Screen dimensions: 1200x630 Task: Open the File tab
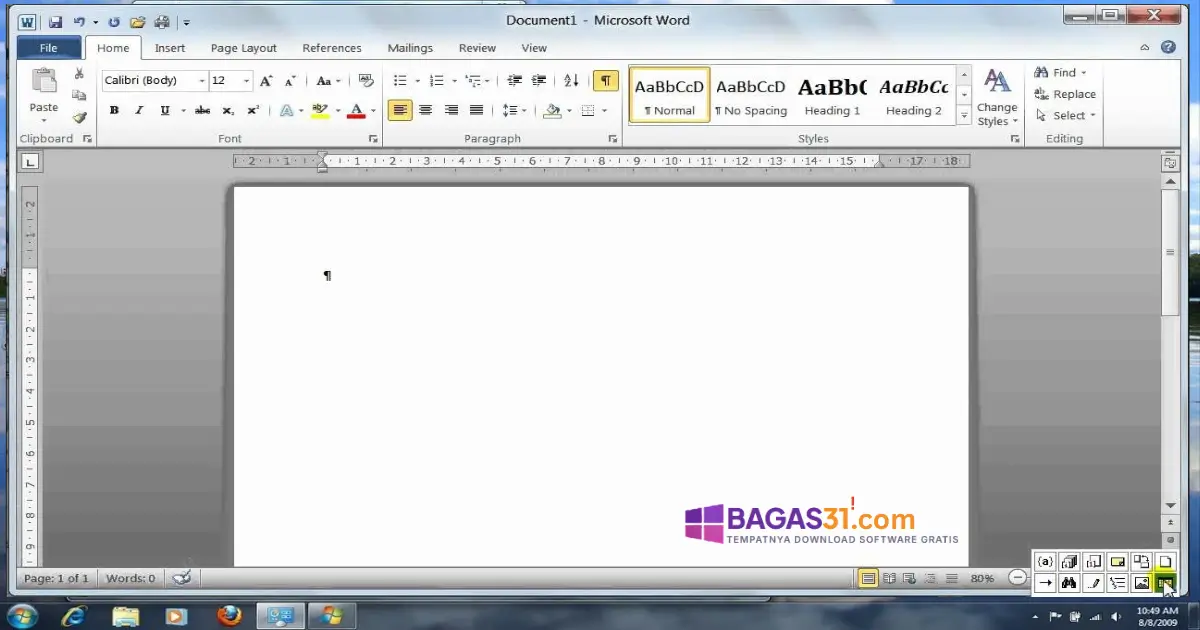coord(48,48)
